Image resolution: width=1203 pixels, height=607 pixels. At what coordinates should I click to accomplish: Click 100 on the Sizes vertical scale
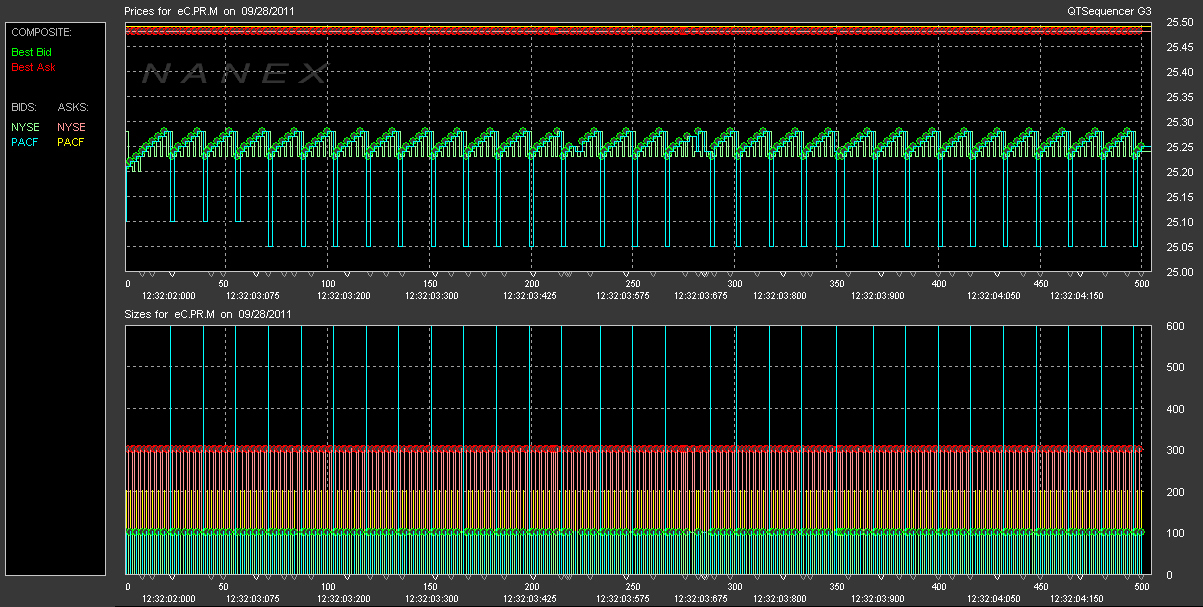pyautogui.click(x=1176, y=534)
